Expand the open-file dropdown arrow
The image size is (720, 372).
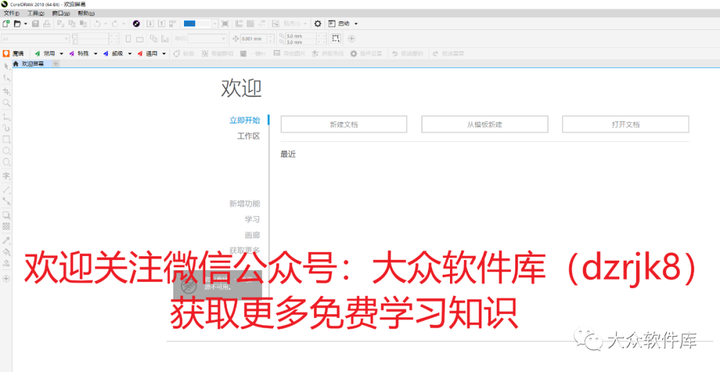click(25, 23)
